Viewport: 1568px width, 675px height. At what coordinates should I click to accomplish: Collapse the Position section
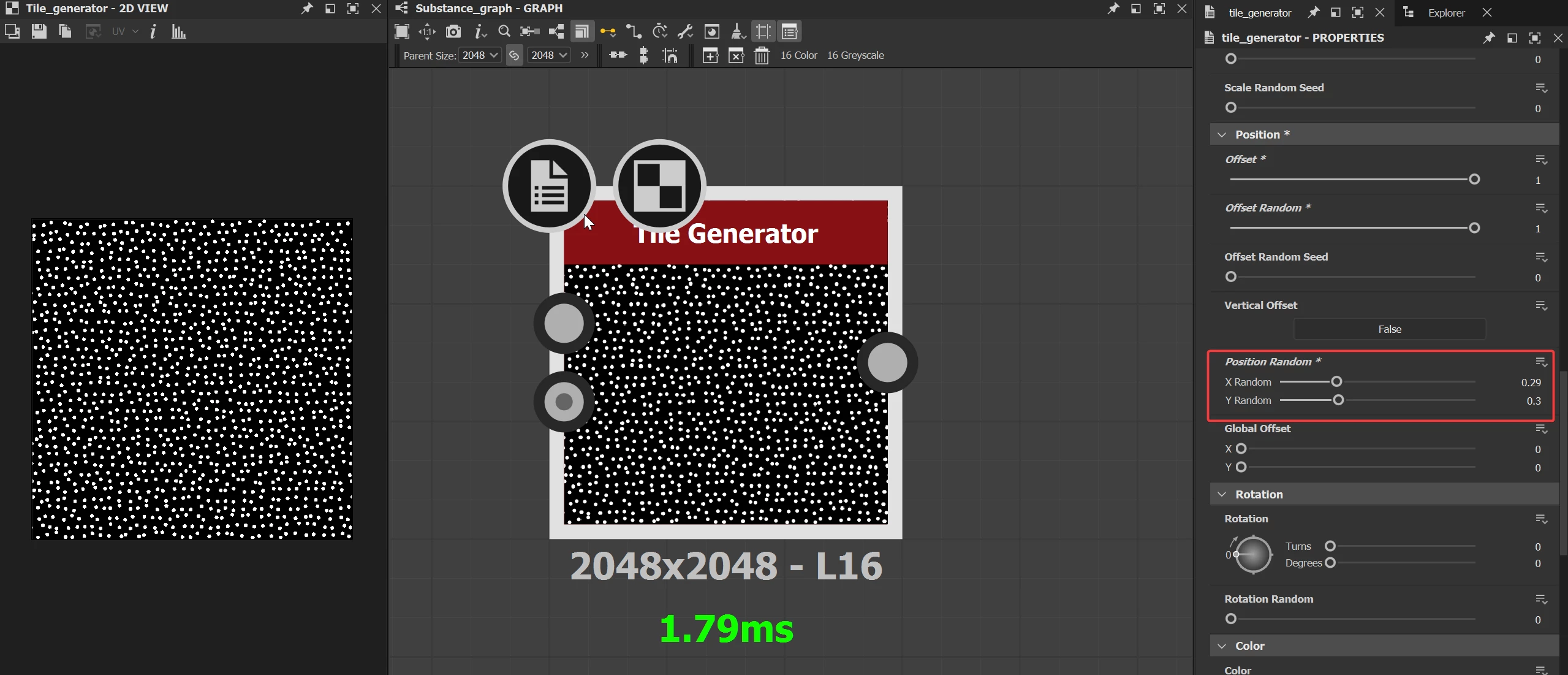point(1222,134)
